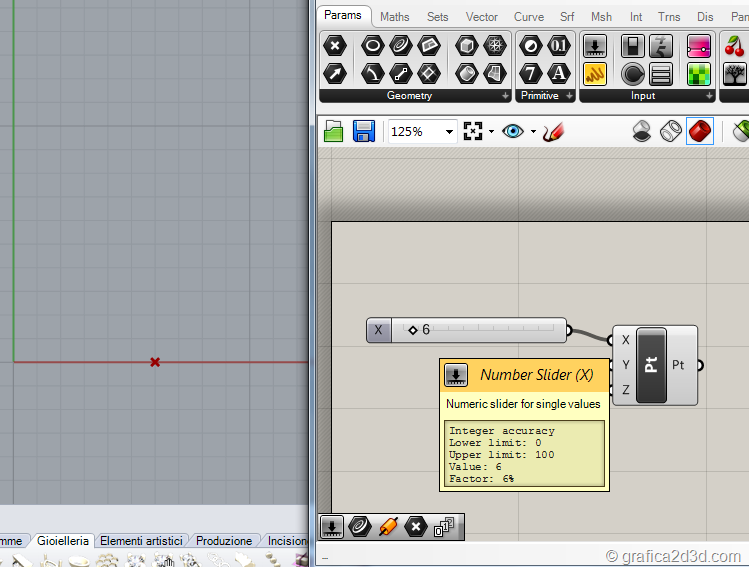Click the Pt component on the canvas
749x567 pixels.
[651, 365]
